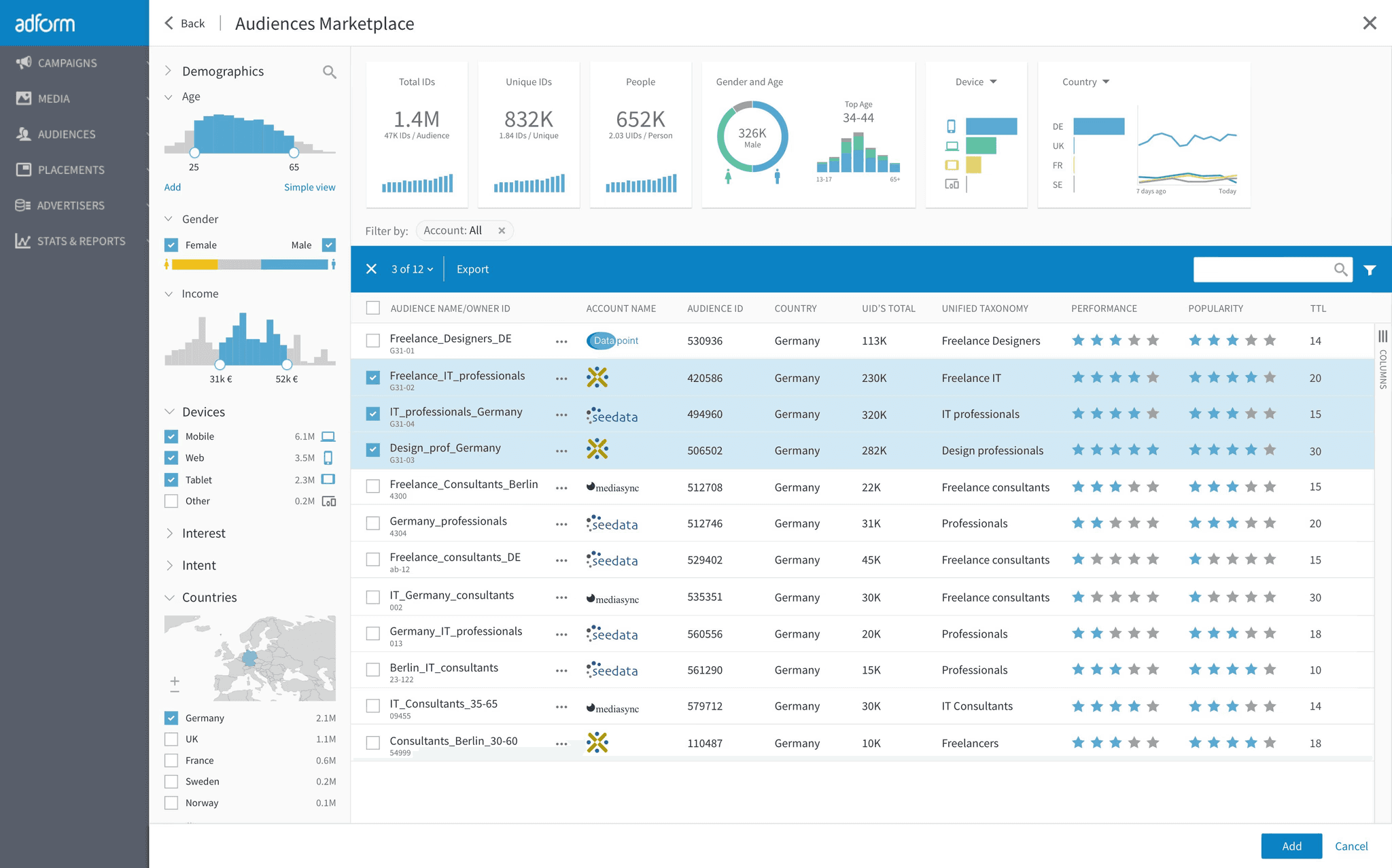
Task: Uncheck the Female gender checkbox
Action: pos(171,245)
